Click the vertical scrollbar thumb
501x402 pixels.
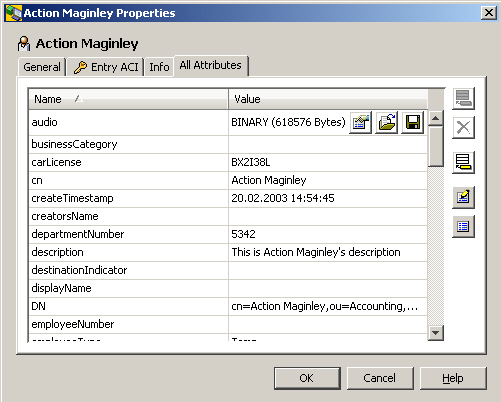click(436, 146)
